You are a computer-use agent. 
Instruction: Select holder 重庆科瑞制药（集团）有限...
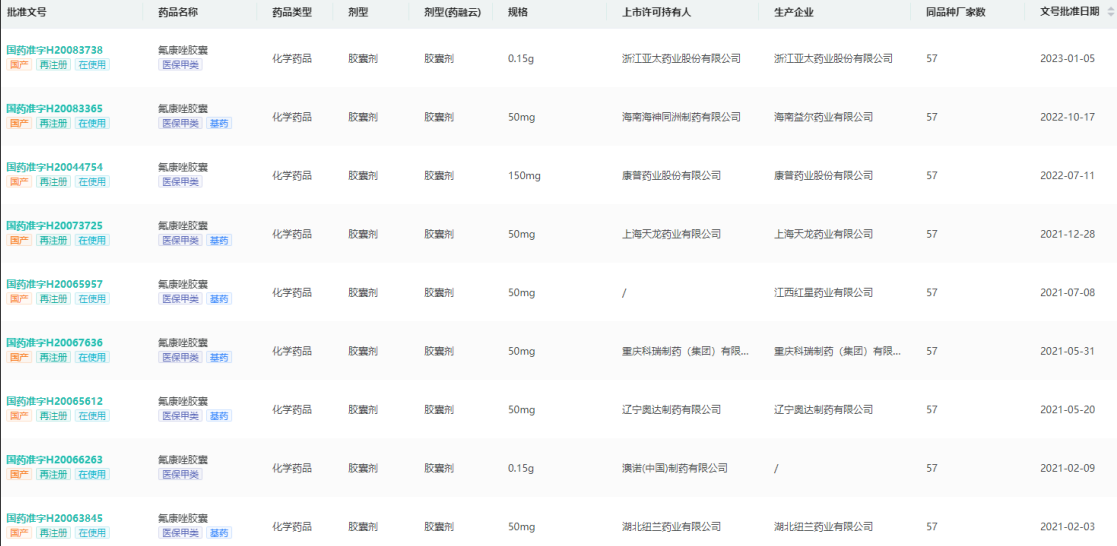coord(685,351)
